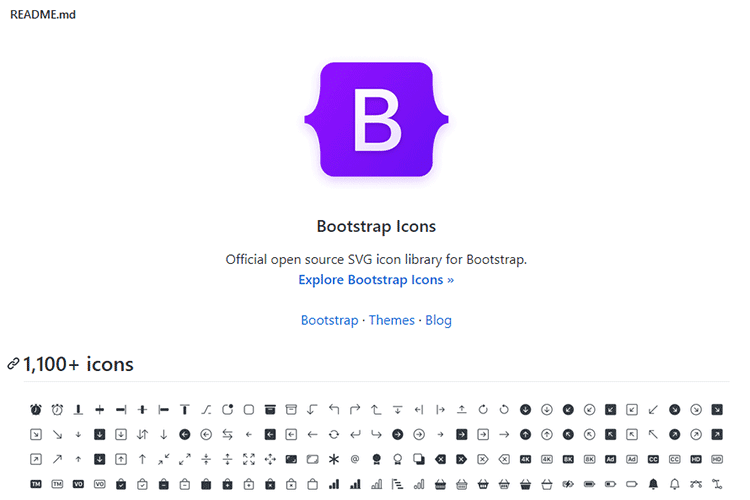The image size is (750, 500).
Task: Click the purple Bootstrap logo image
Action: [376, 119]
